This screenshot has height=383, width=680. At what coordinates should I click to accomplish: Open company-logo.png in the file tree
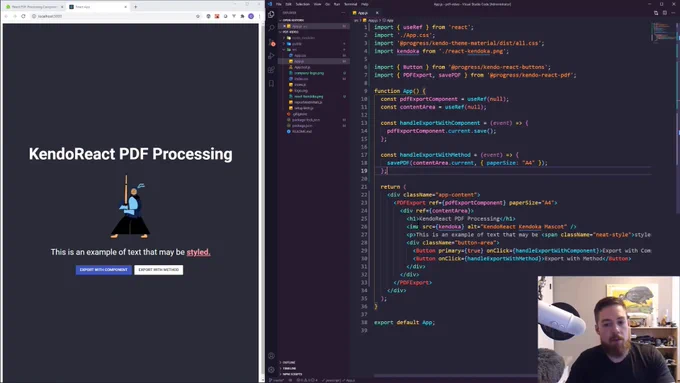(x=314, y=73)
